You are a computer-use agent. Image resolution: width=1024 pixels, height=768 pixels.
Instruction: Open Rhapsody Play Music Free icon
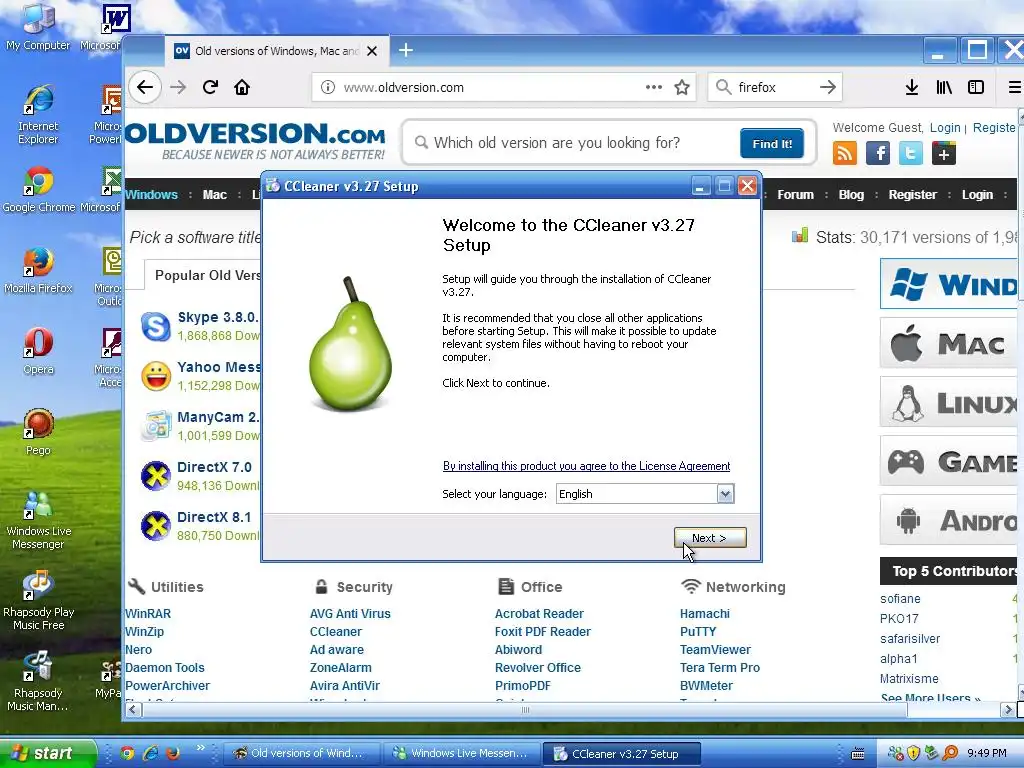[x=38, y=601]
